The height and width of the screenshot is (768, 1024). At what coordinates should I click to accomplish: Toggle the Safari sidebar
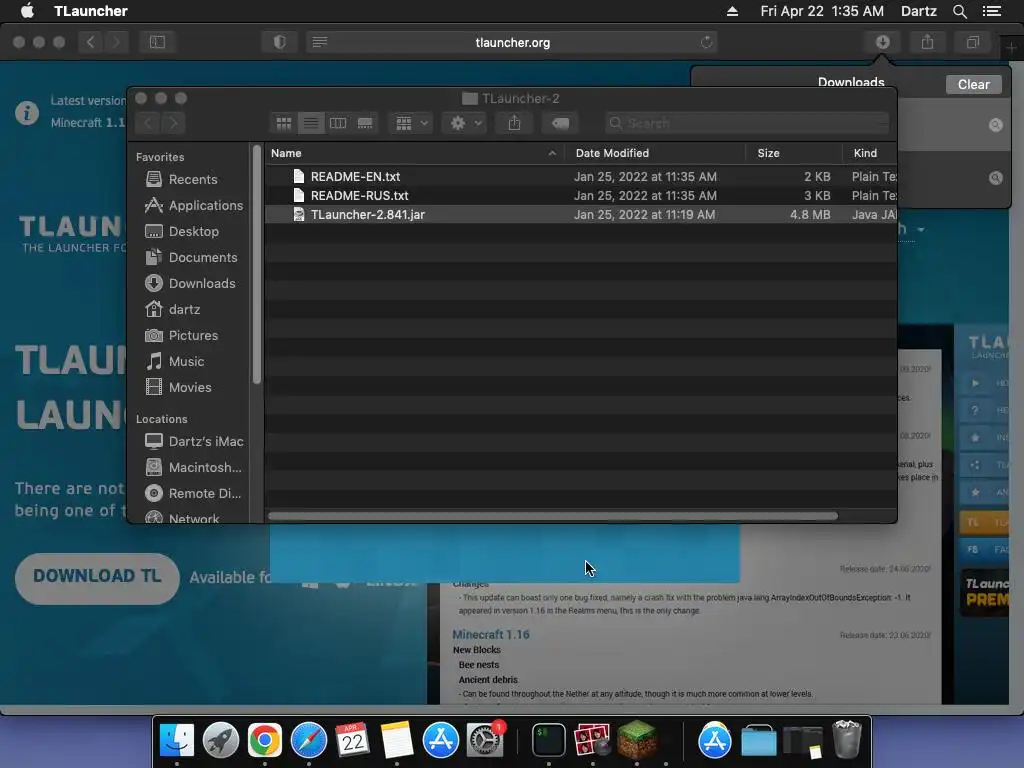[157, 42]
